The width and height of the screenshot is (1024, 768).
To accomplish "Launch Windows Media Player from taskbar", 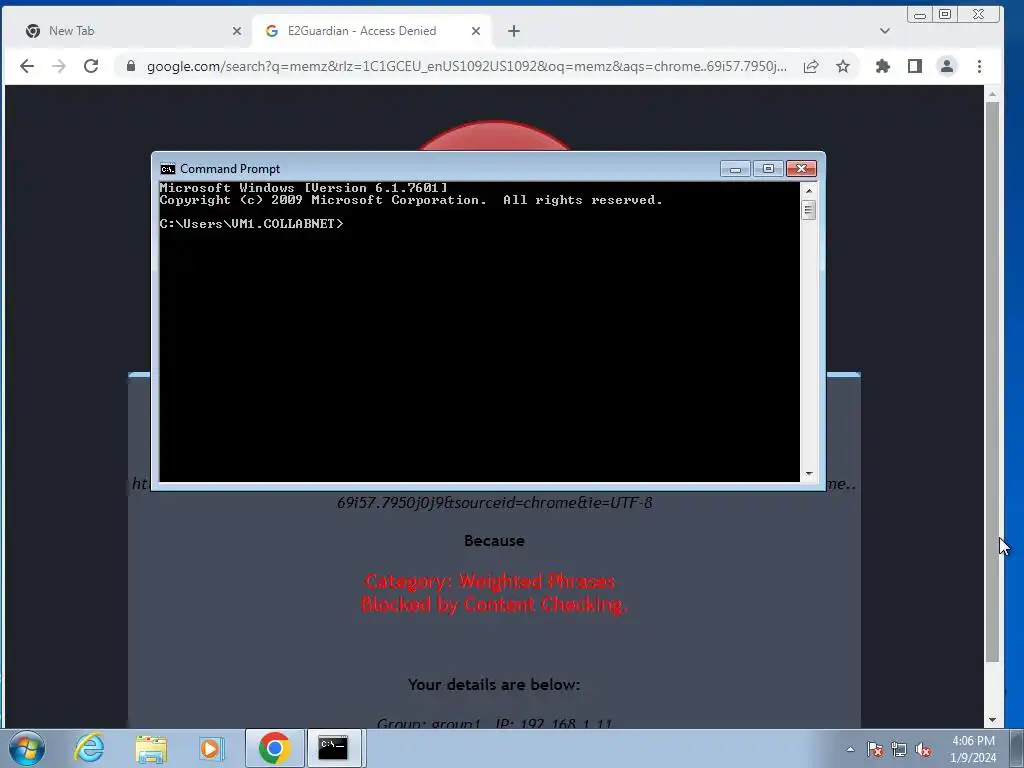I will coord(212,748).
